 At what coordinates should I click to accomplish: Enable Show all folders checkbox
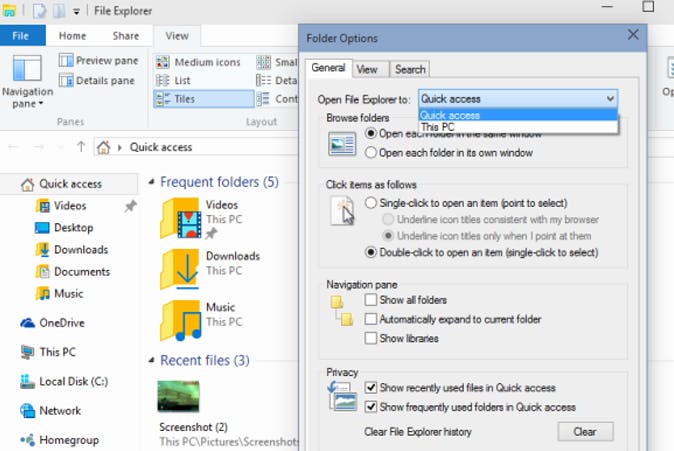[406, 300]
